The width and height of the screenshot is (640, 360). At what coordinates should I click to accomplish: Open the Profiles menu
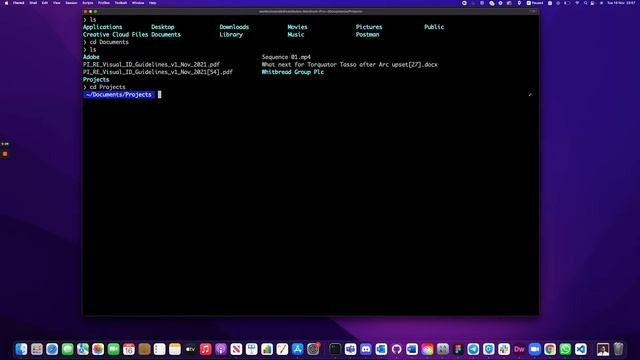(104, 3)
